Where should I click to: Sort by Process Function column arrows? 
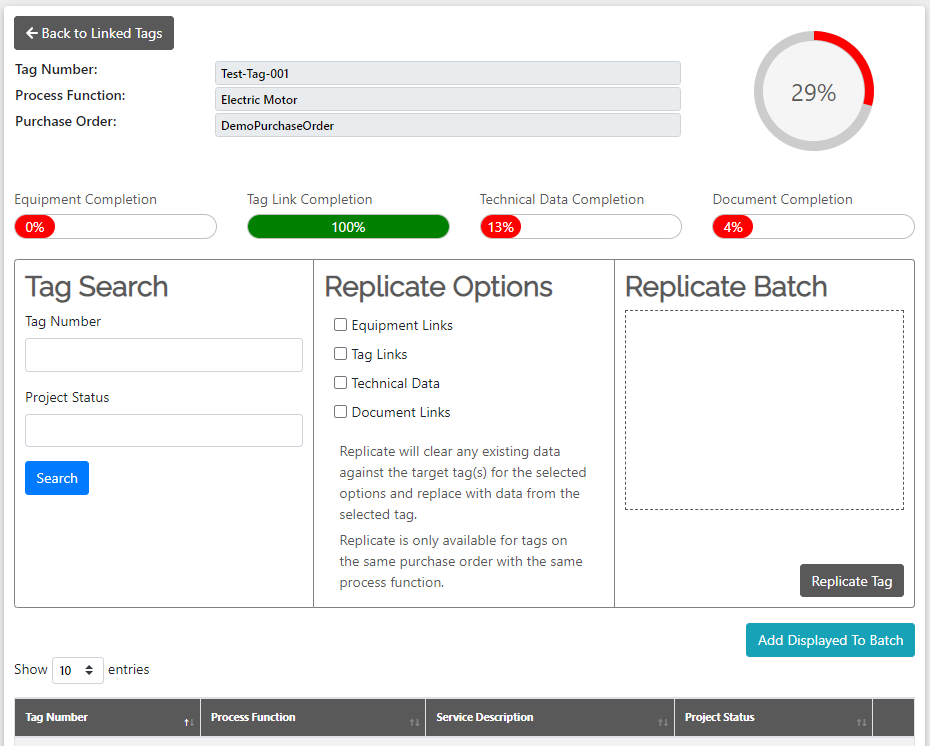click(414, 722)
